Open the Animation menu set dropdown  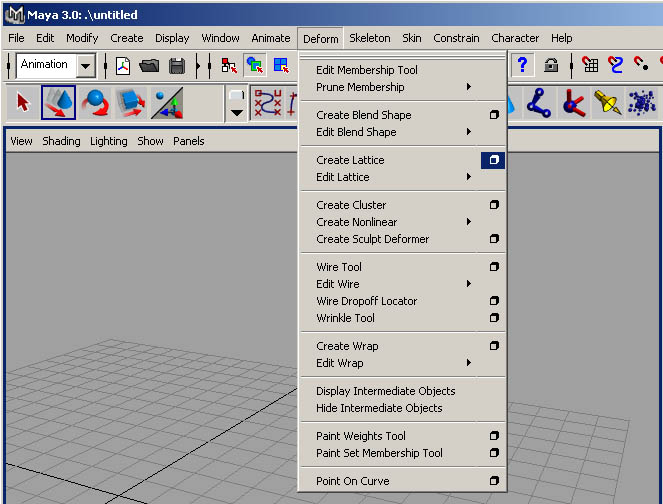(86, 66)
